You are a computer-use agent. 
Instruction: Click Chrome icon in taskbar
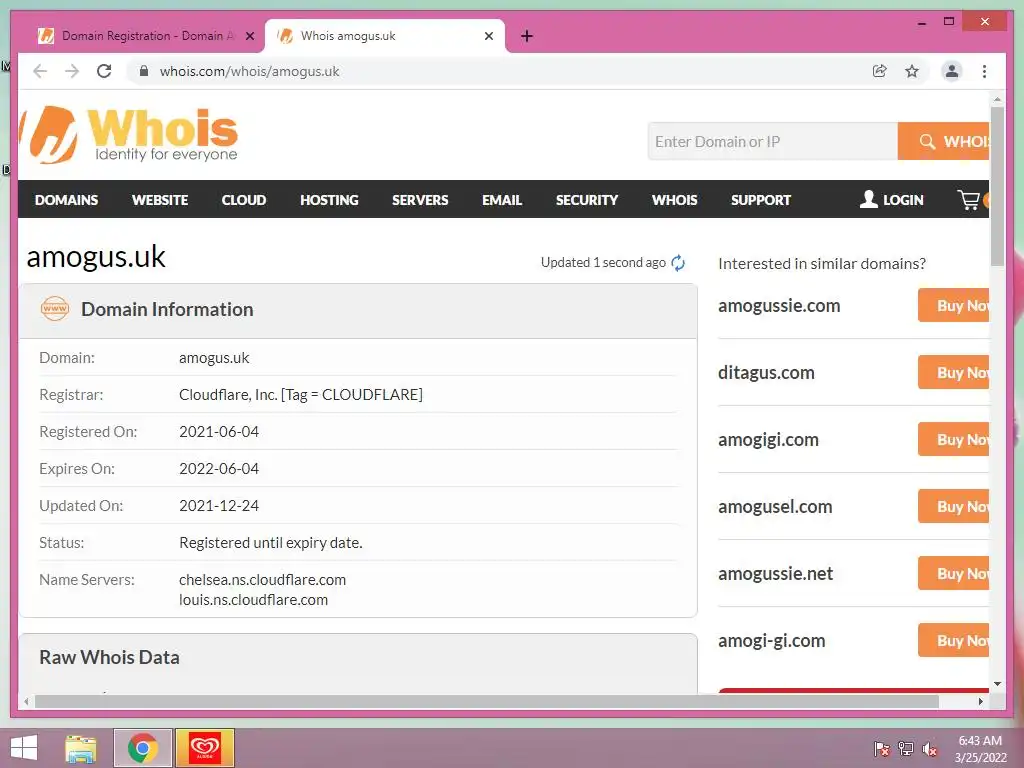click(142, 748)
